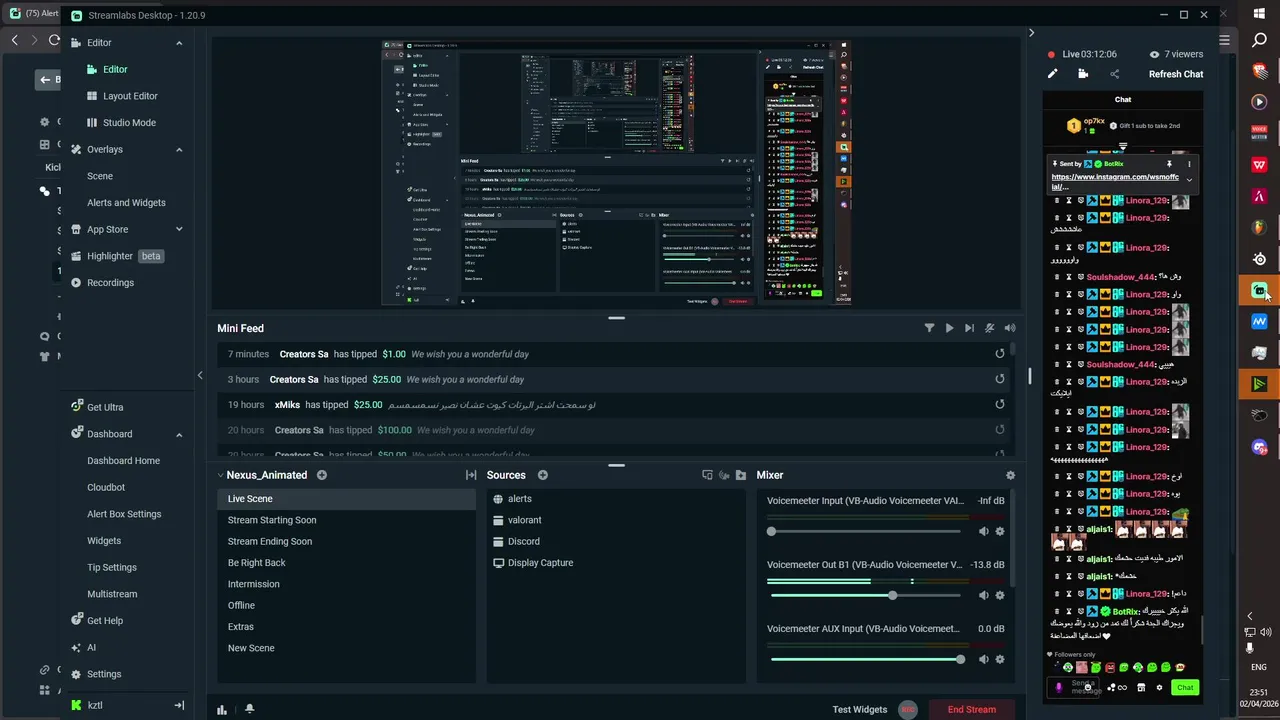This screenshot has height=720, width=1280.
Task: Click End Stream button
Action: (x=972, y=709)
